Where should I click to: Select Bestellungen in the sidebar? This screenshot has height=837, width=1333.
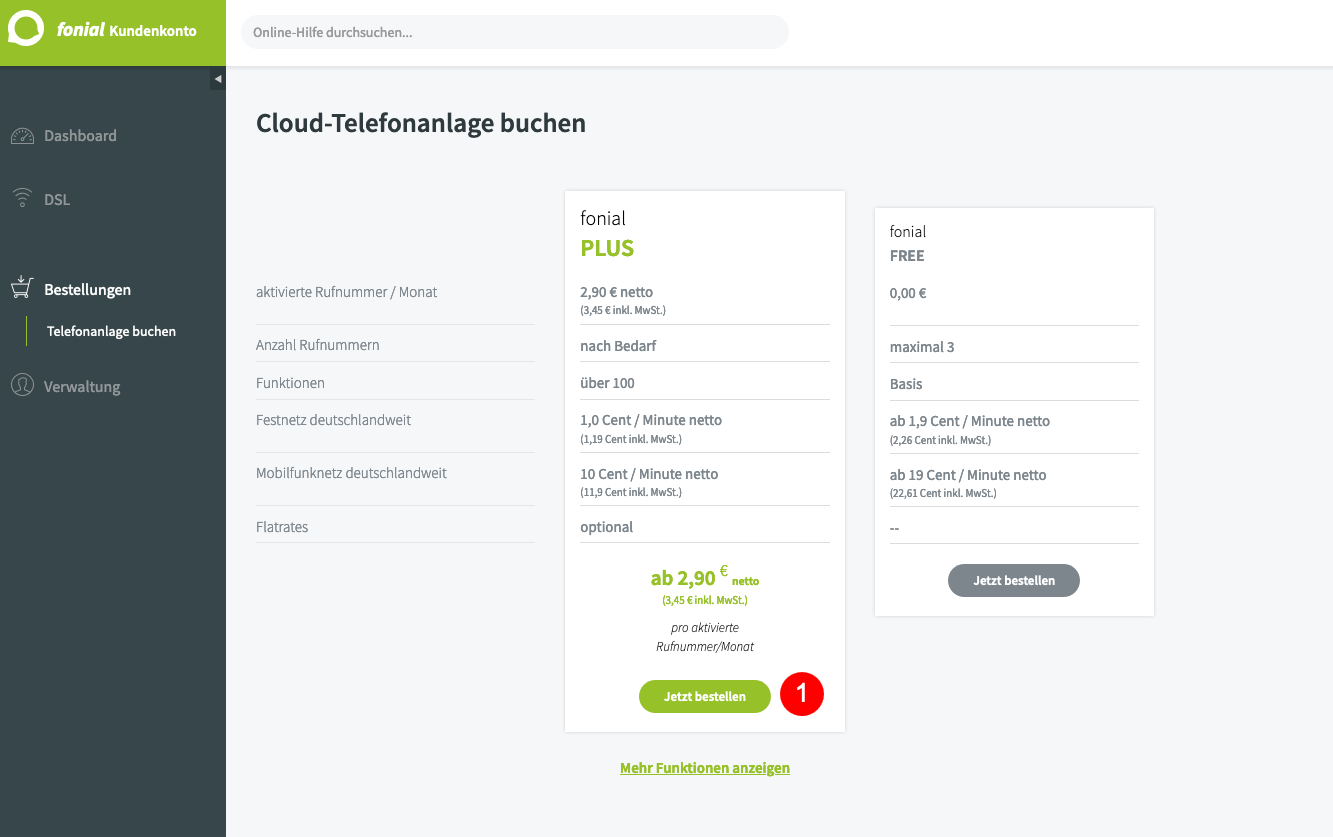tap(87, 290)
